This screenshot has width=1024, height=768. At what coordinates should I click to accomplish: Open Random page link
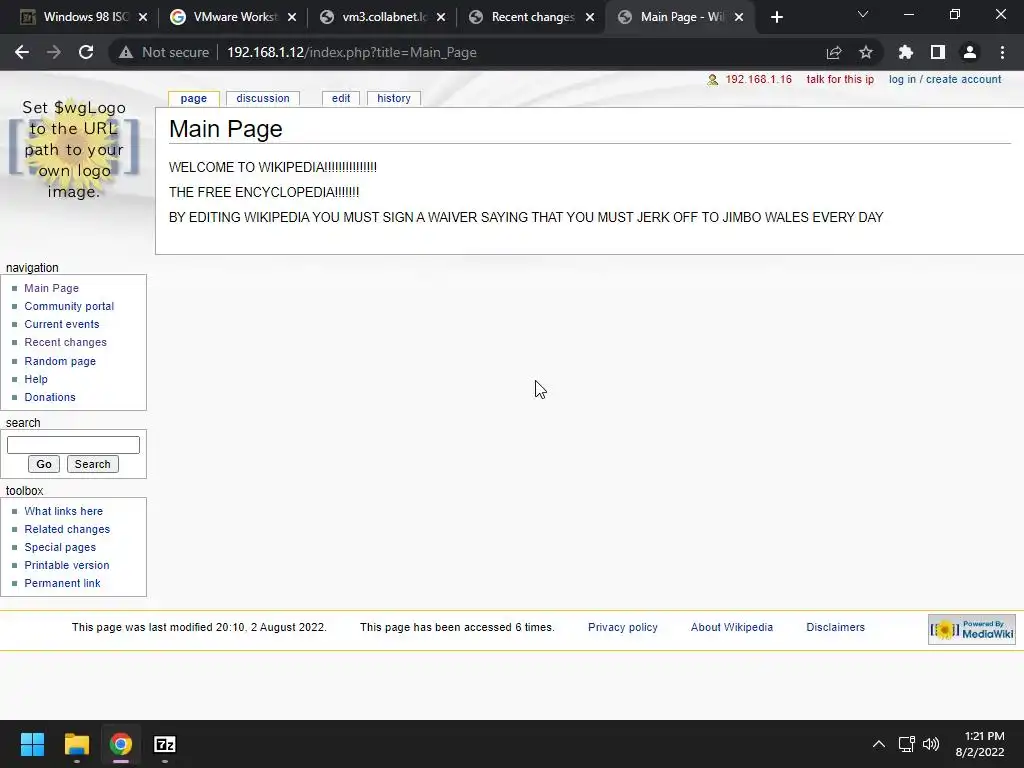(x=60, y=361)
